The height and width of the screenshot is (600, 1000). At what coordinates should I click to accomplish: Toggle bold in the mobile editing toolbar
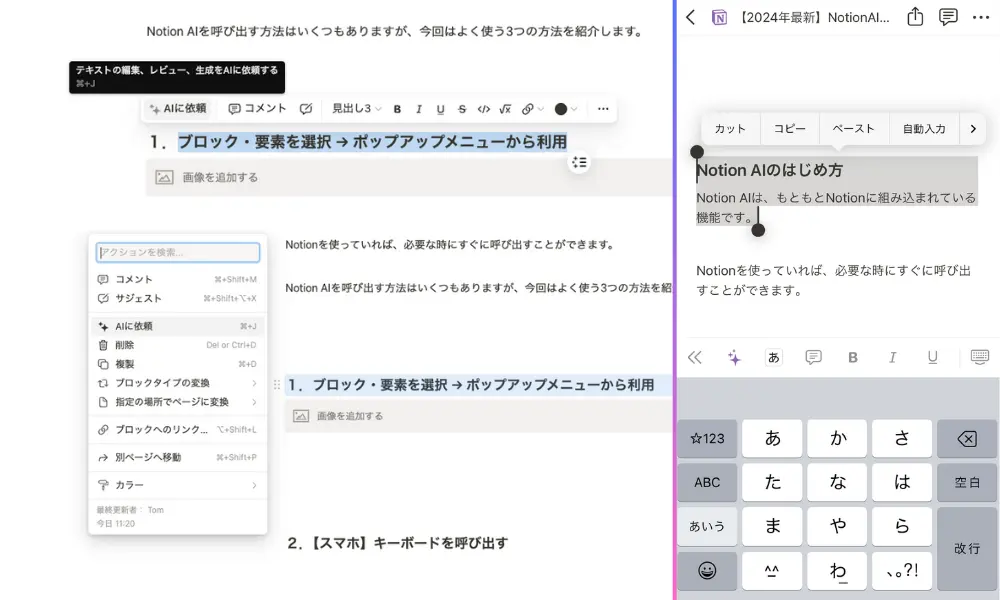pyautogui.click(x=853, y=358)
